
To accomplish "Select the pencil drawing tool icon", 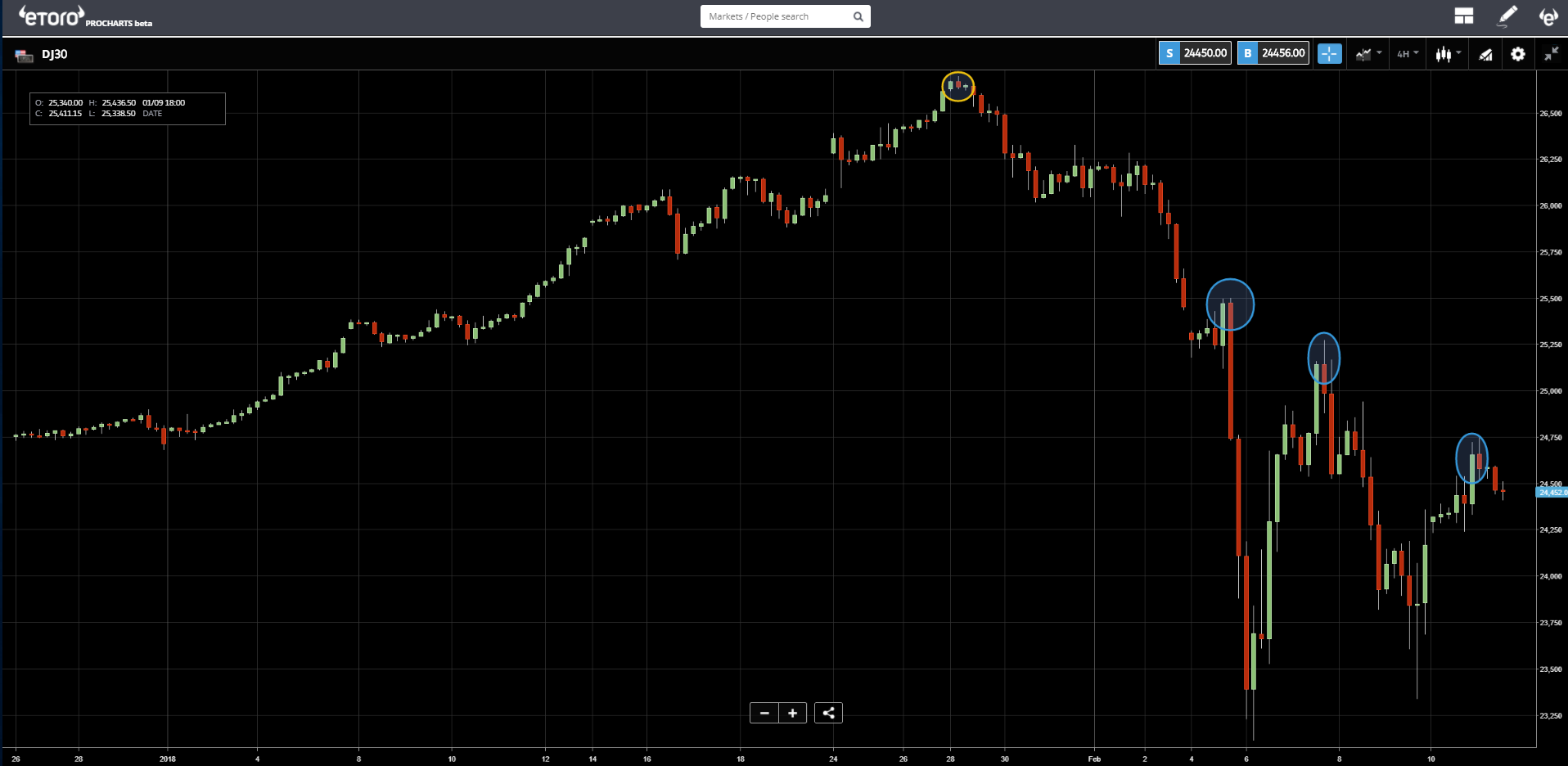I will pos(1507,16).
